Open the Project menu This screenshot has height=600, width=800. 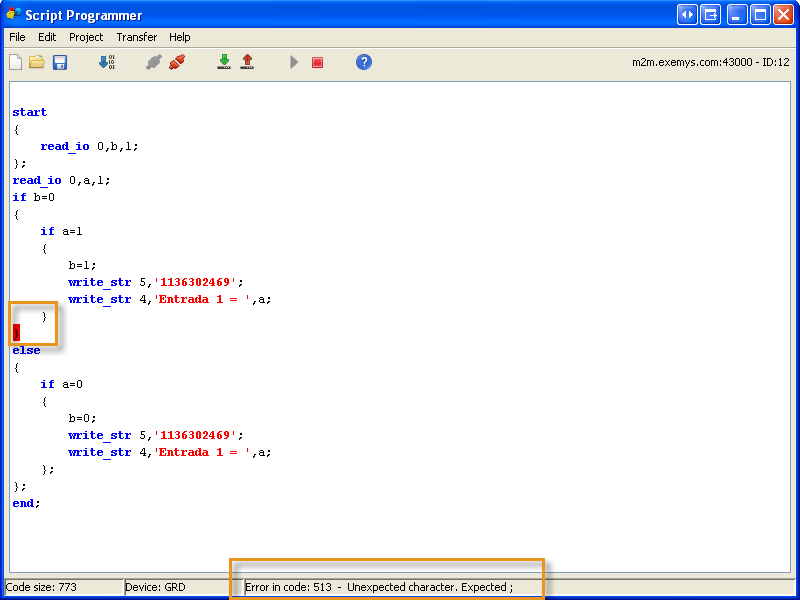[x=86, y=37]
